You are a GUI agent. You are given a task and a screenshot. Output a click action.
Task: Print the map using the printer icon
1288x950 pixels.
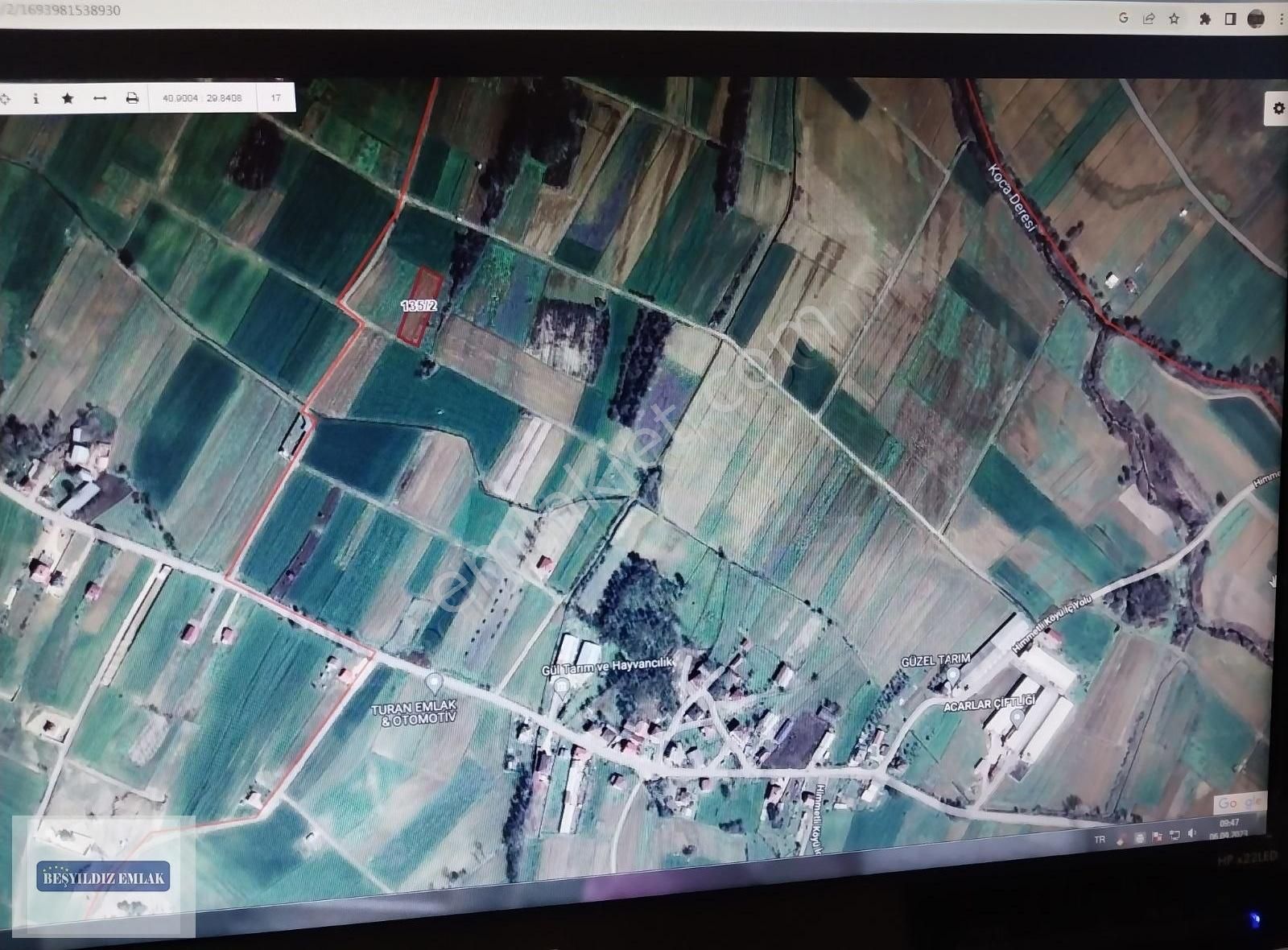(132, 98)
